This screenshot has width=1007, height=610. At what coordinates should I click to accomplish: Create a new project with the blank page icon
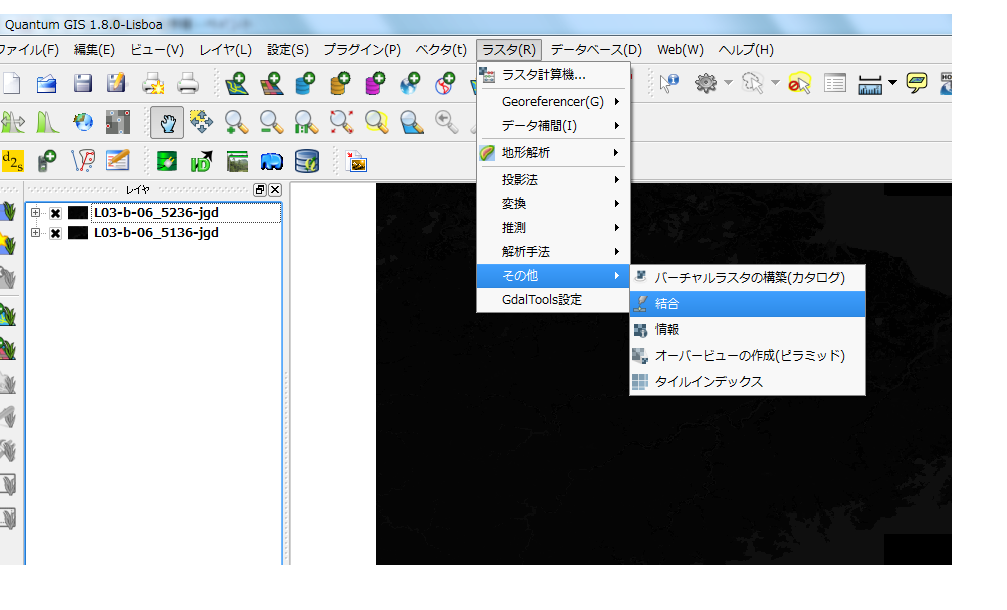[12, 83]
